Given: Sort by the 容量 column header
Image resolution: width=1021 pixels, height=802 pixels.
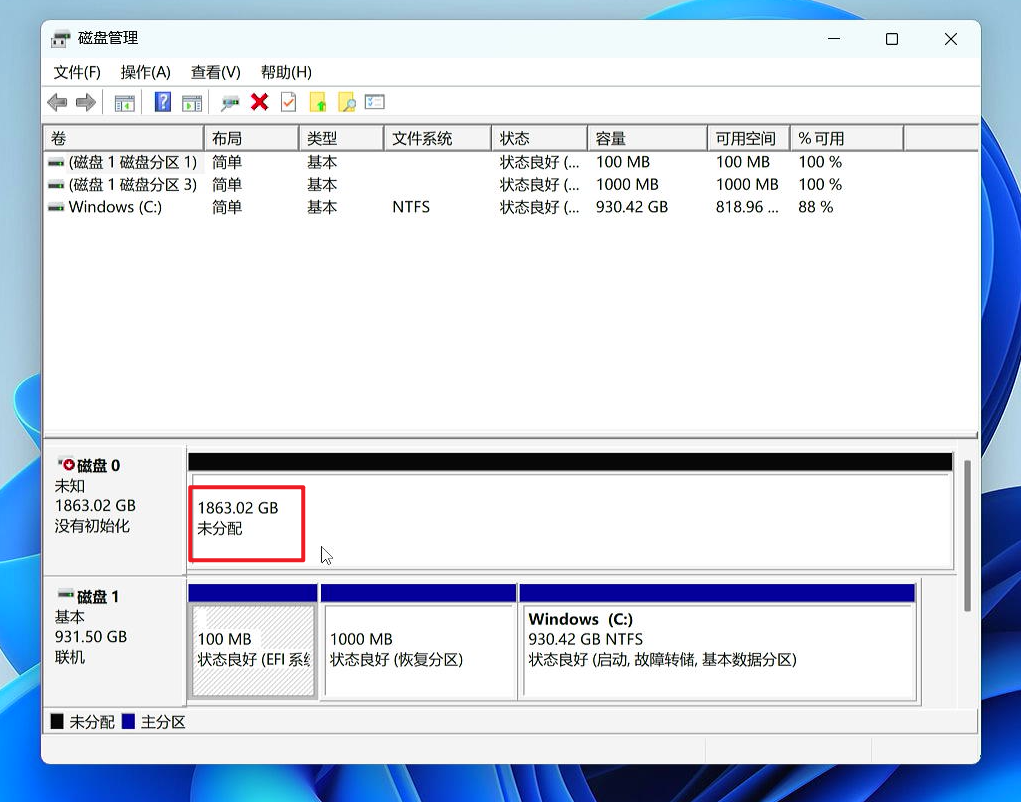Looking at the screenshot, I should click(x=647, y=138).
